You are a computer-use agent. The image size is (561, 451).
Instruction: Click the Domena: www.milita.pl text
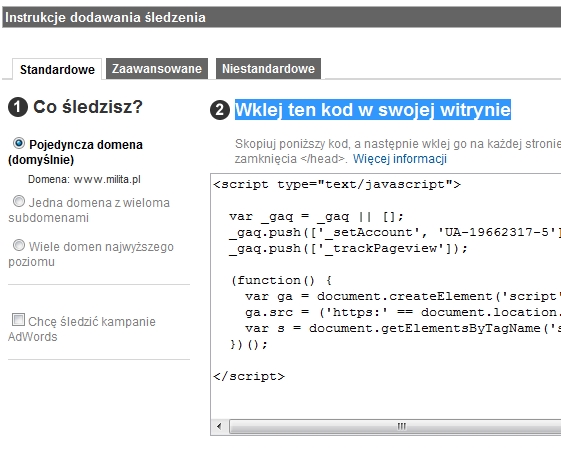click(84, 179)
